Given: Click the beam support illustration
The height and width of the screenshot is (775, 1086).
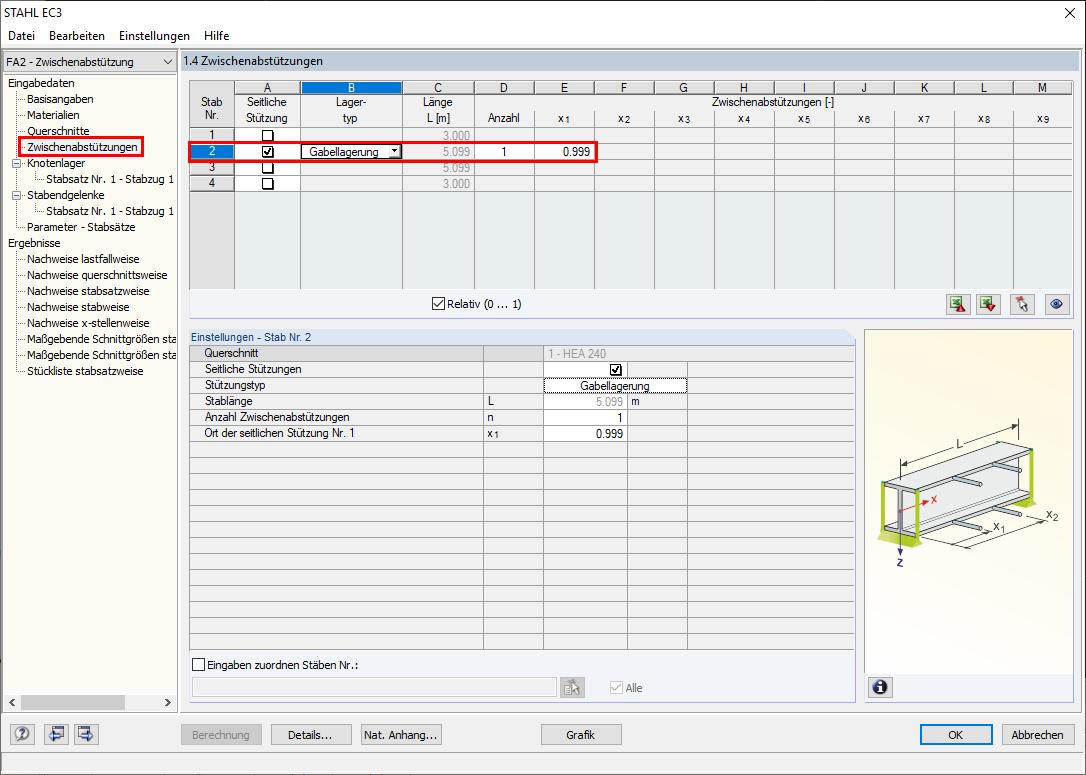Looking at the screenshot, I should coord(970,501).
